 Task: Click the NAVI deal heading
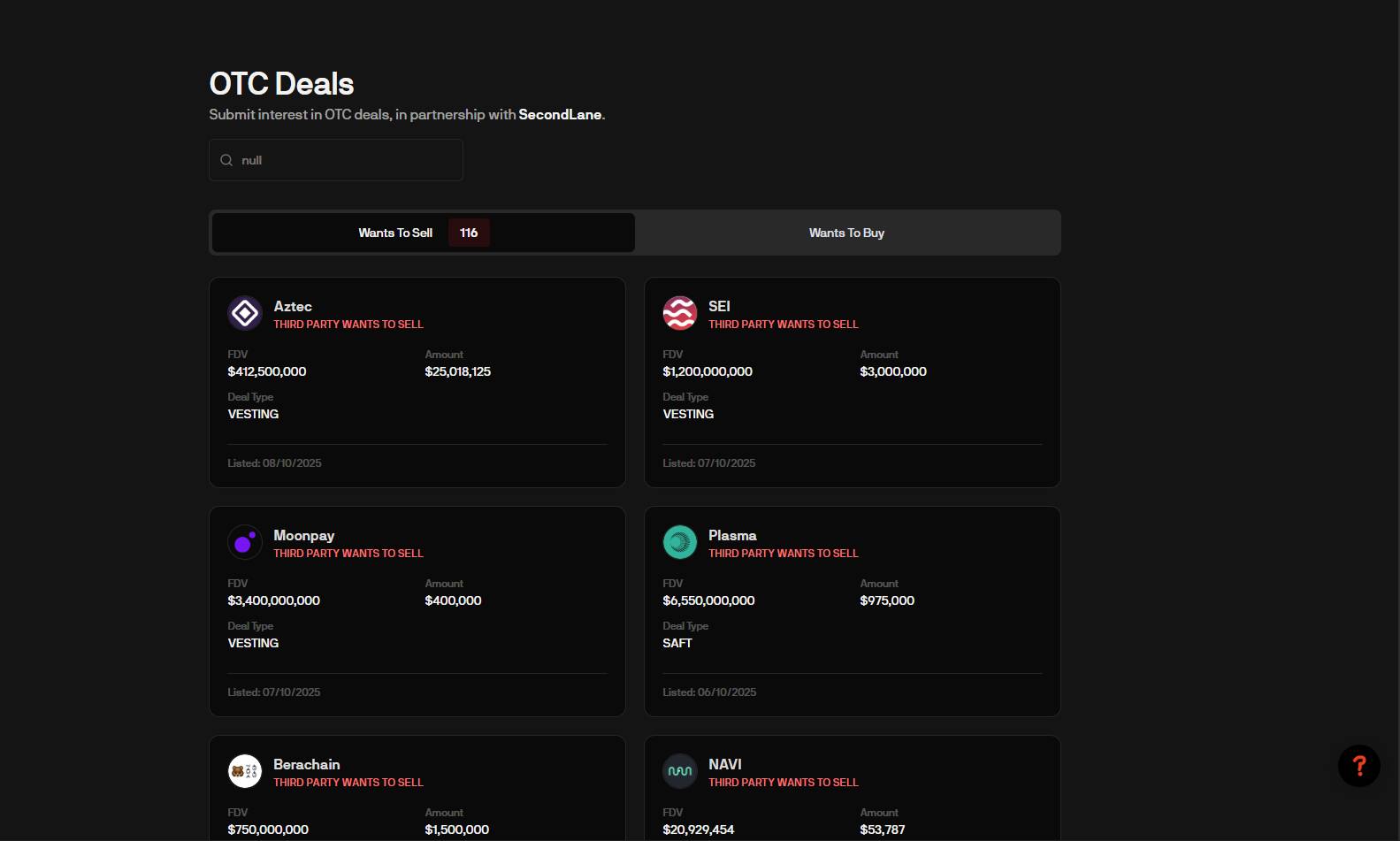pyautogui.click(x=724, y=764)
